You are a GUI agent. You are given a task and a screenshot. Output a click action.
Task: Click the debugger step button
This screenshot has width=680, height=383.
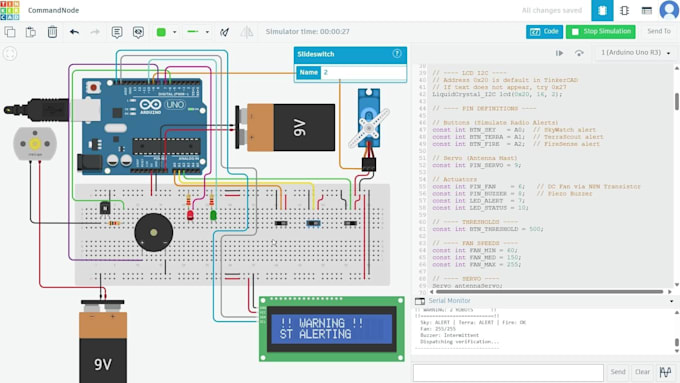[559, 53]
